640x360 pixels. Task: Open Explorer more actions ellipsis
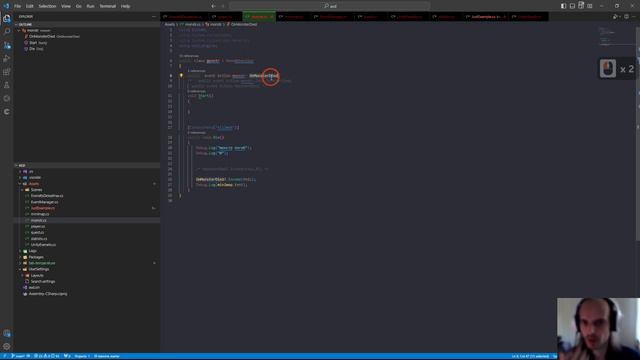(154, 17)
